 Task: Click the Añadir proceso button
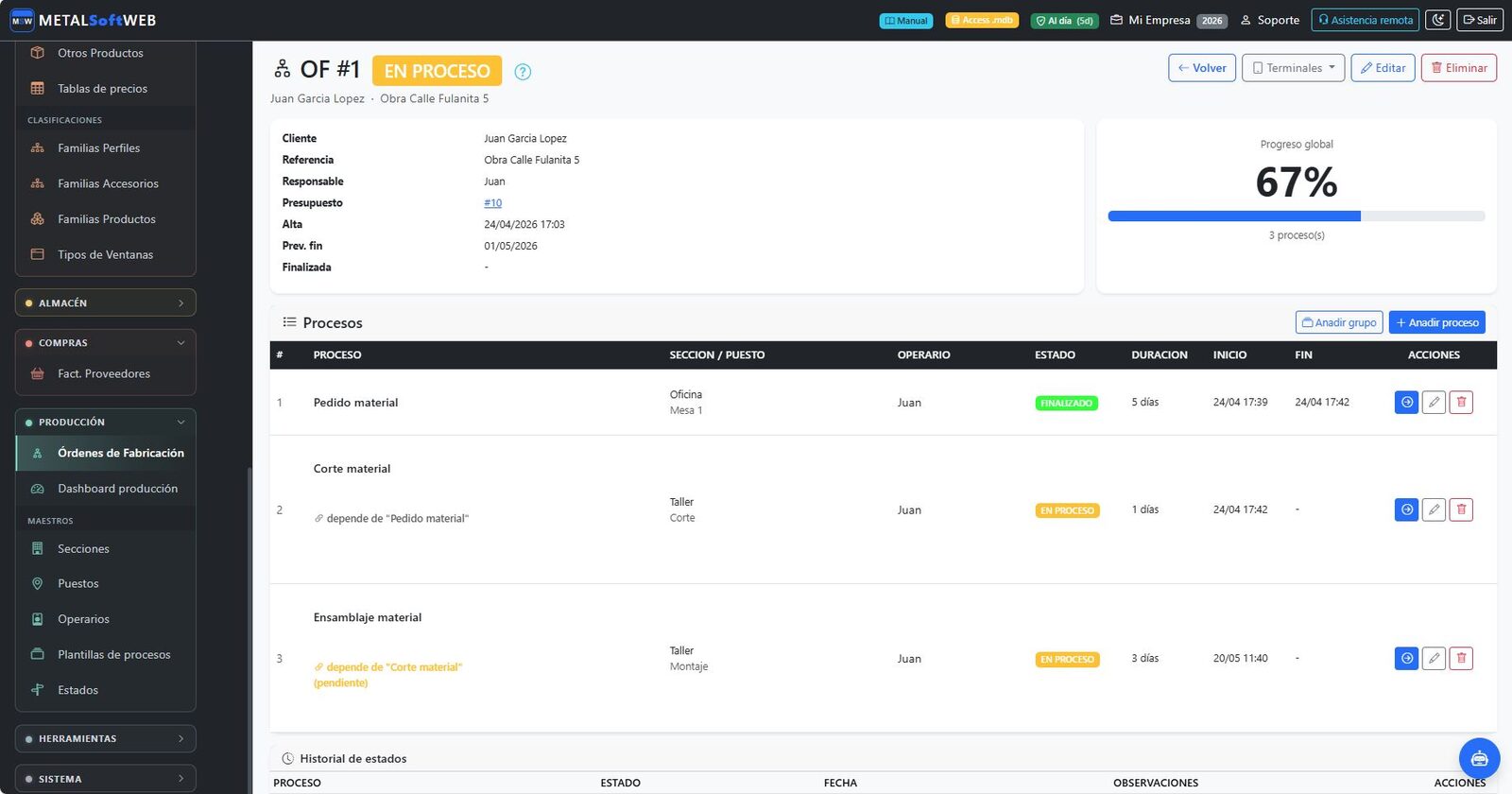coord(1436,322)
